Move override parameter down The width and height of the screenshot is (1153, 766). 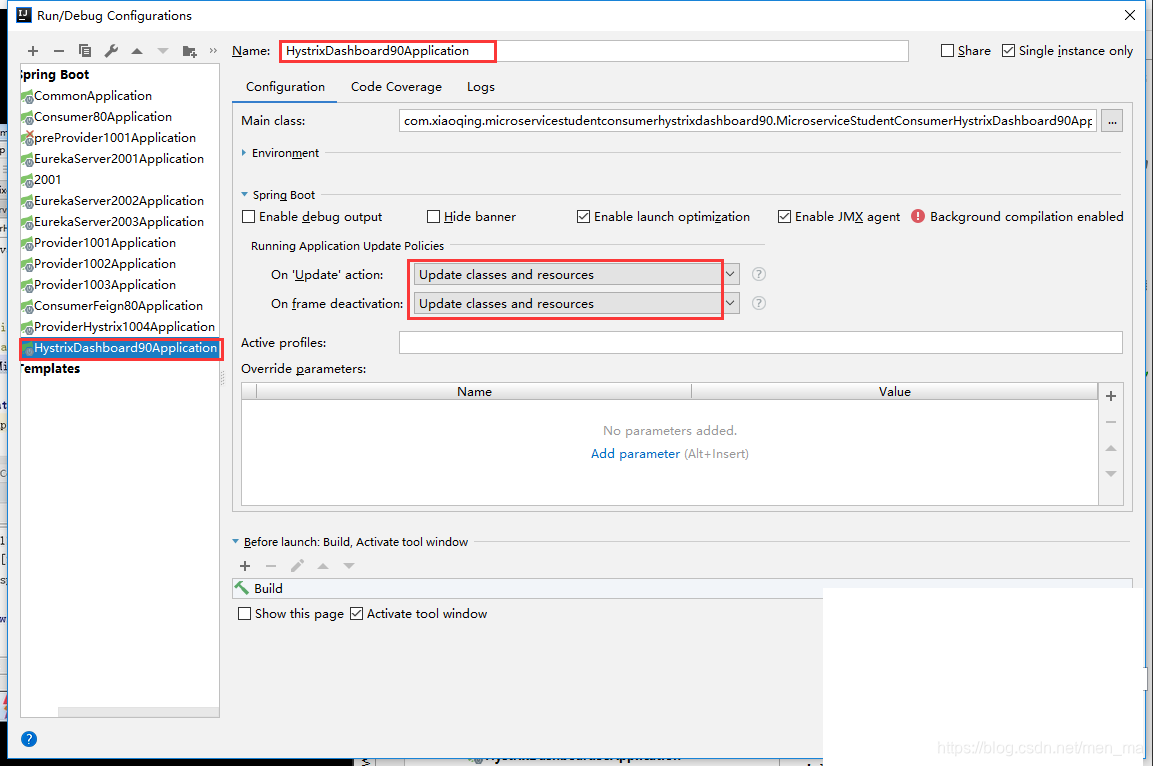pyautogui.click(x=1111, y=473)
